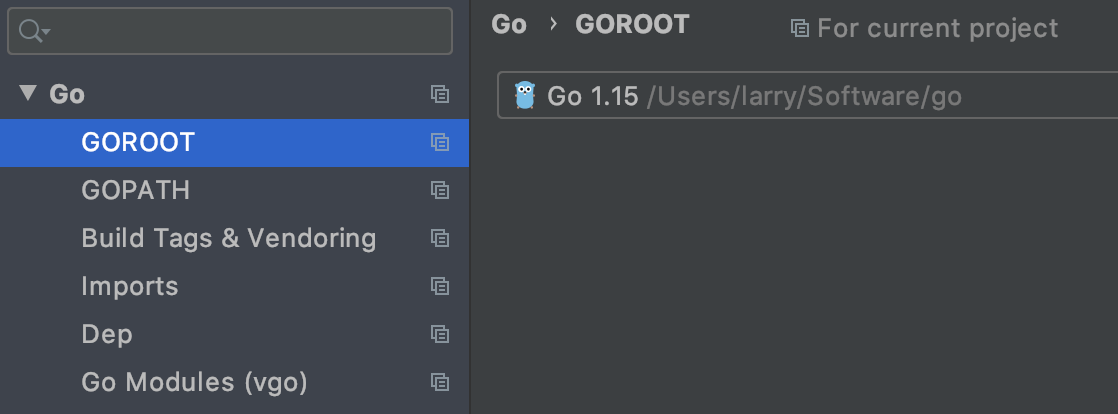
Task: Click project-level icon beside Dep row
Action: click(439, 334)
